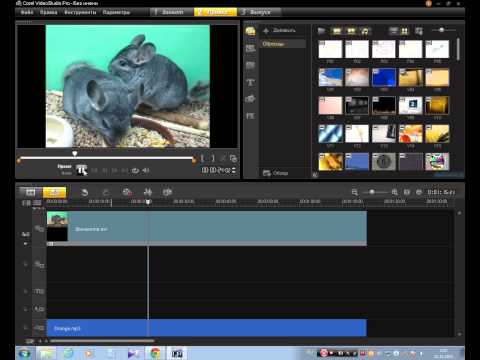
Task: Click the Undo arrow in timeline toolbar
Action: pyautogui.click(x=85, y=192)
